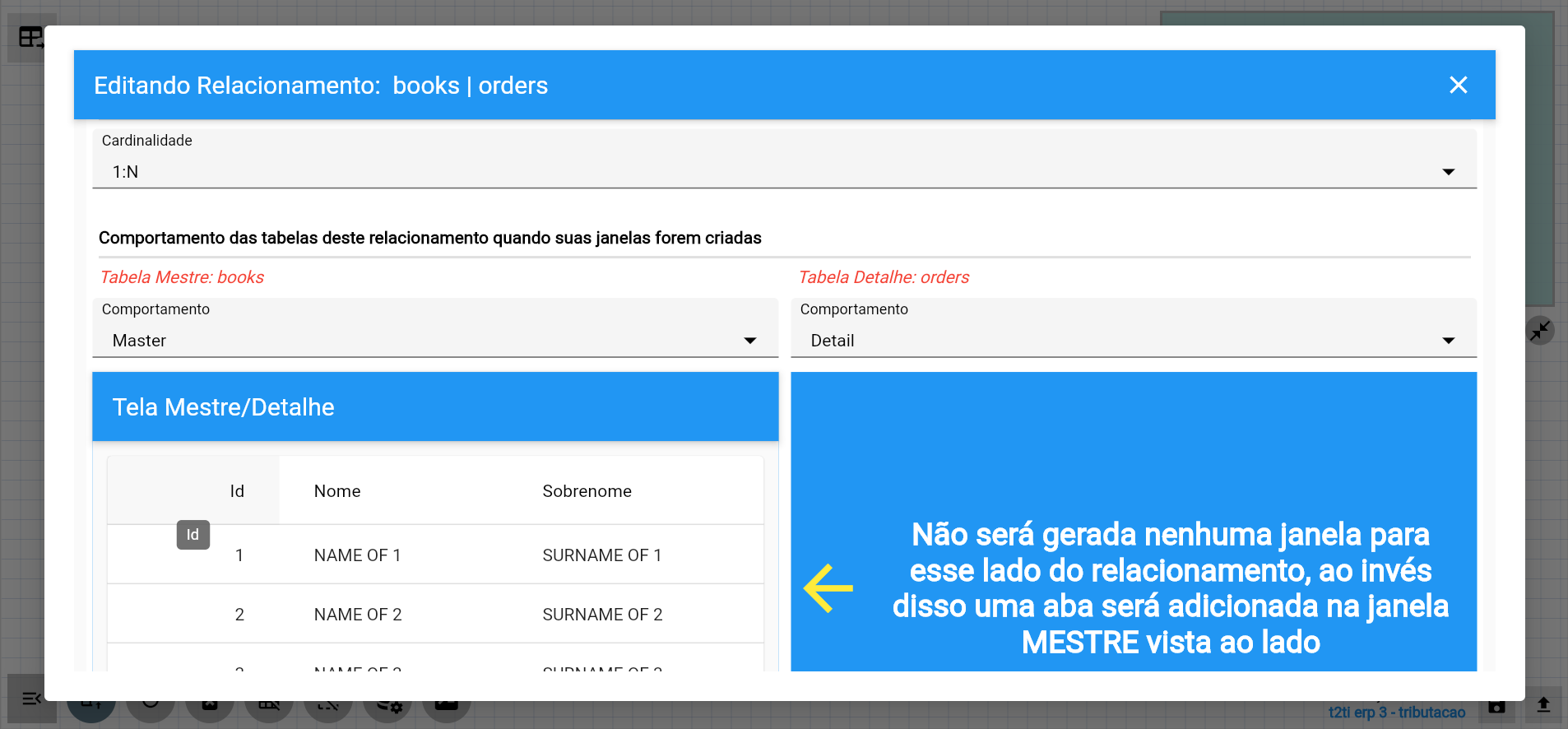
Task: Click the collapse arrows icon at right edge
Action: click(x=1539, y=331)
